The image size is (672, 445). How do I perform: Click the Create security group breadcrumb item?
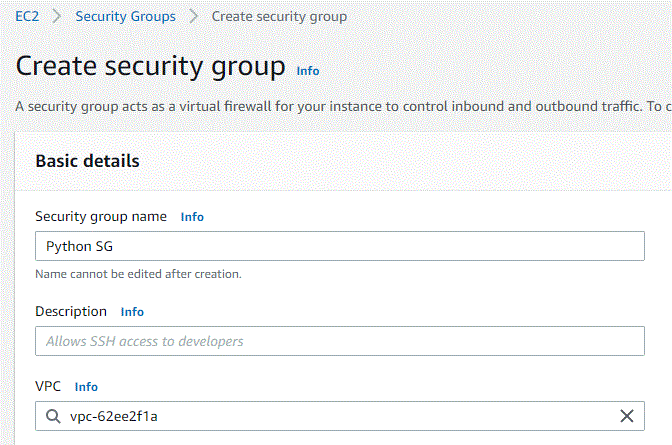pyautogui.click(x=279, y=17)
